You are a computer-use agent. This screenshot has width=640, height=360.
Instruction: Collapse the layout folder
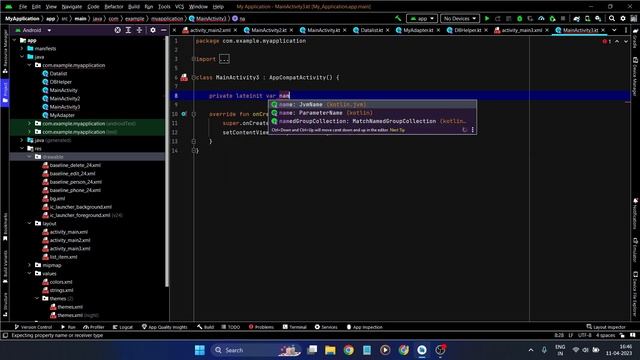pyautogui.click(x=29, y=224)
